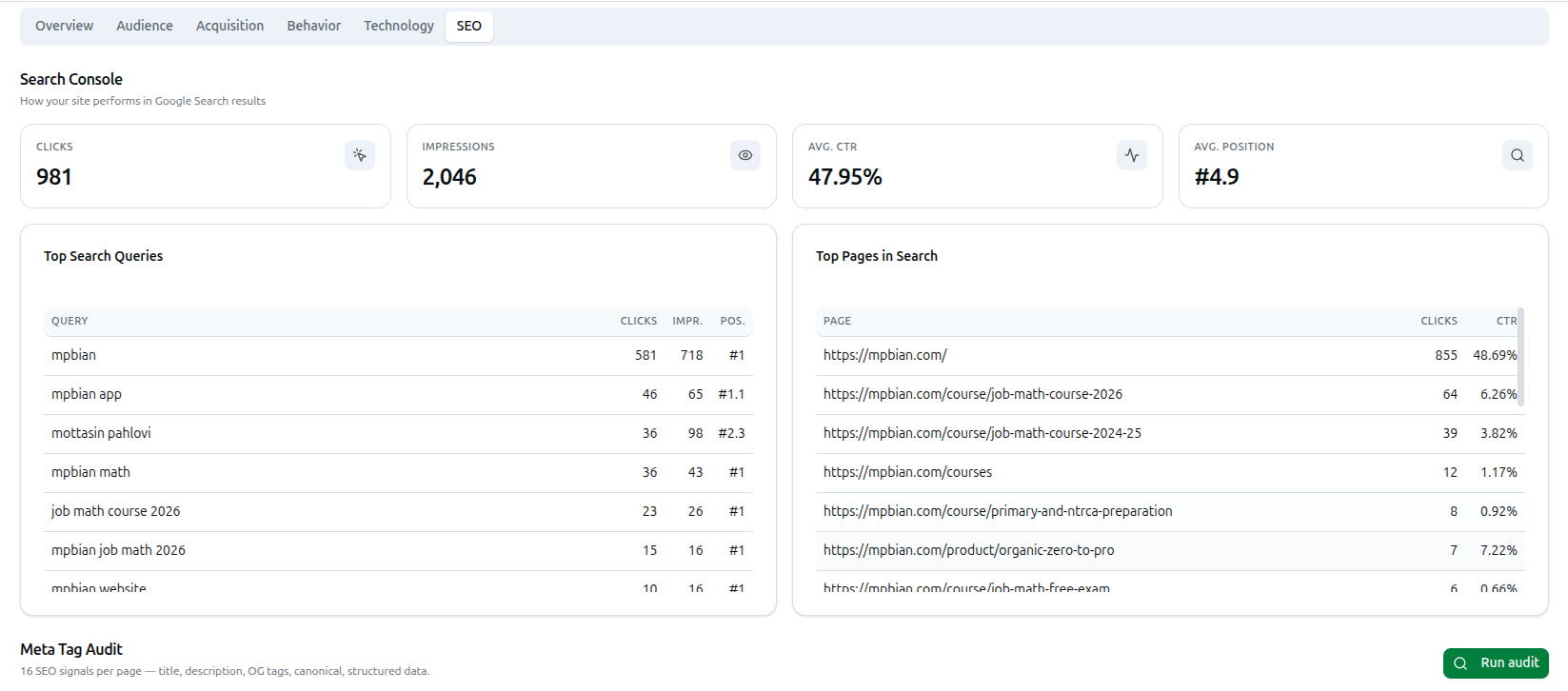
Task: Click the Clicks card cursor icon
Action: point(360,155)
